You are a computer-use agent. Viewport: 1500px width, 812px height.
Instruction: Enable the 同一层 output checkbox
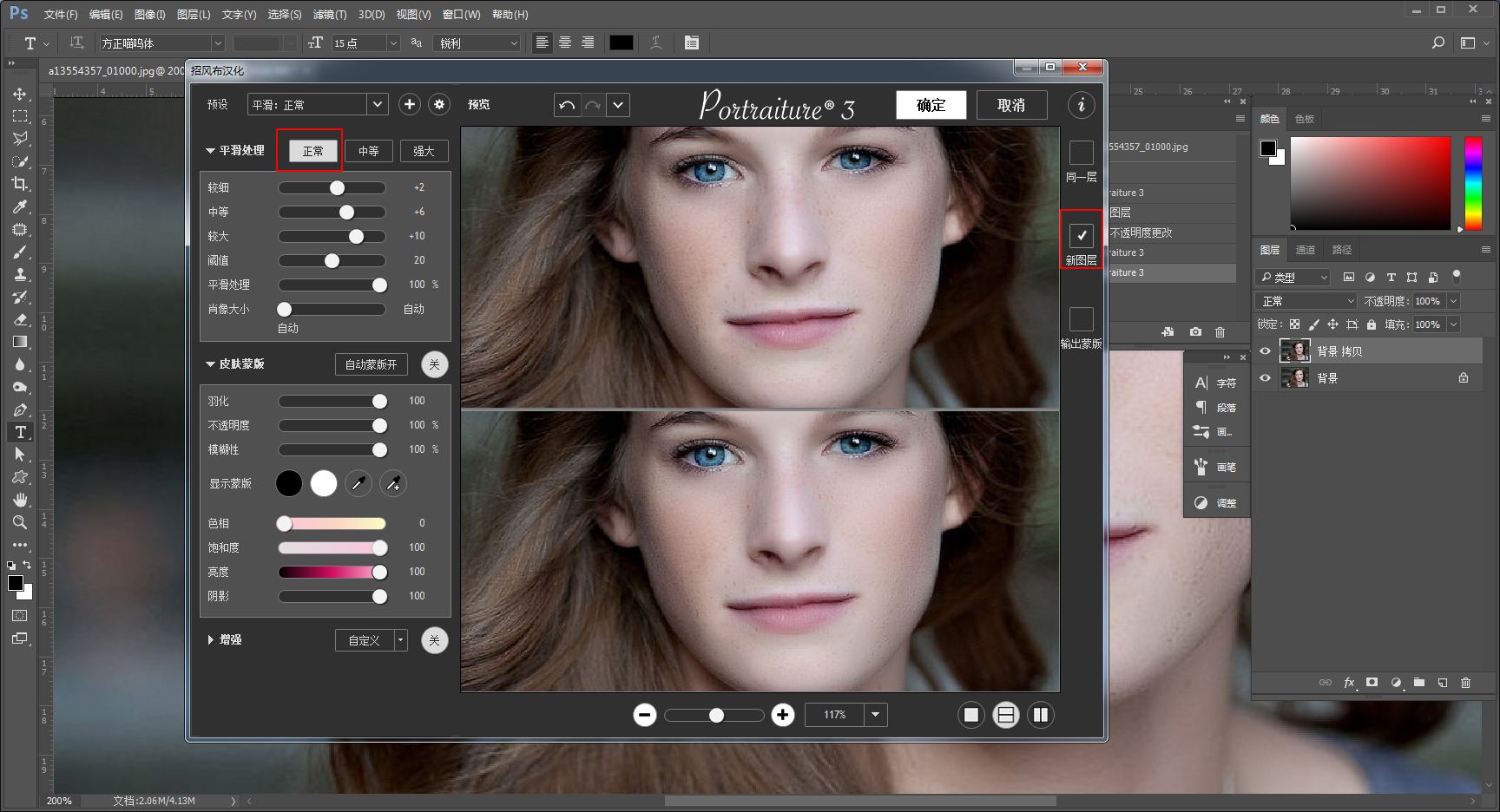[1082, 153]
